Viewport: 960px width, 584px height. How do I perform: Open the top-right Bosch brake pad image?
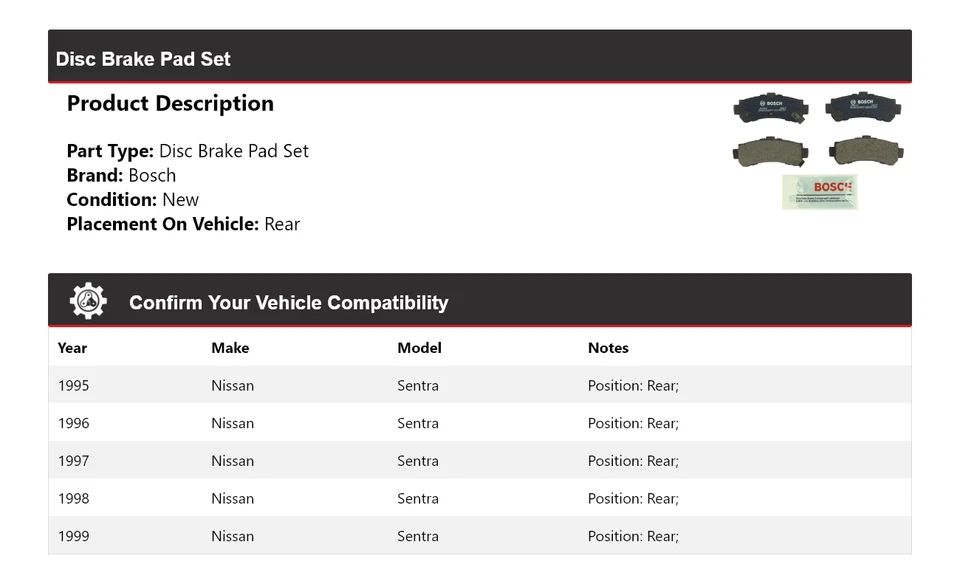[863, 107]
